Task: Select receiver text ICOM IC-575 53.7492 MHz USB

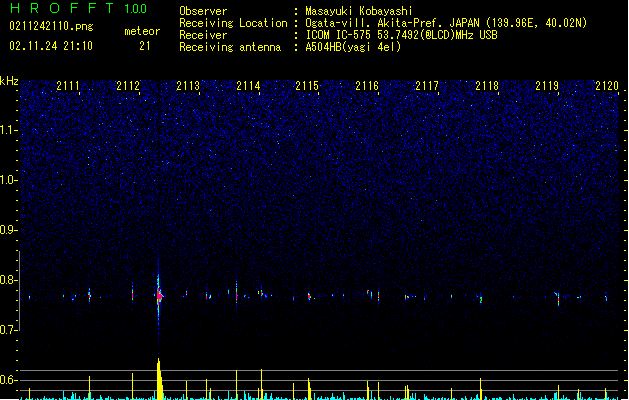Action: 401,35
